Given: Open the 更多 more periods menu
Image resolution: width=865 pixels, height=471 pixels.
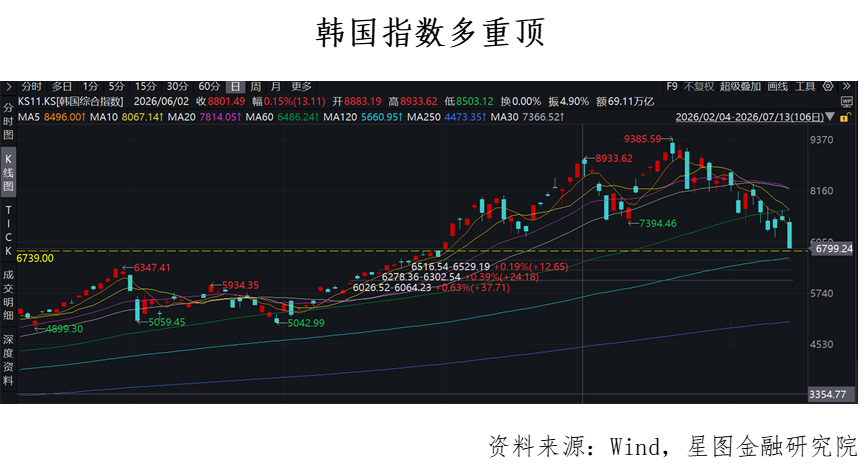Looking at the screenshot, I should point(301,87).
